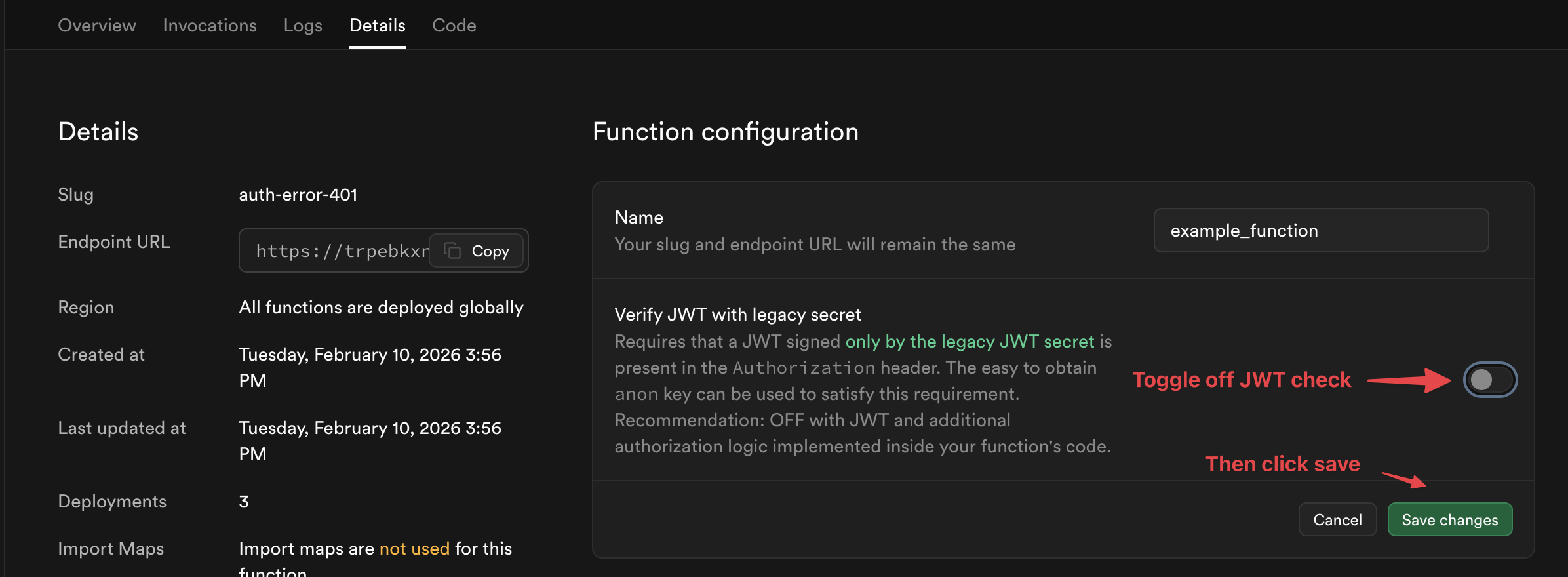Click the Slug label
The width and height of the screenshot is (1568, 577).
pos(75,195)
